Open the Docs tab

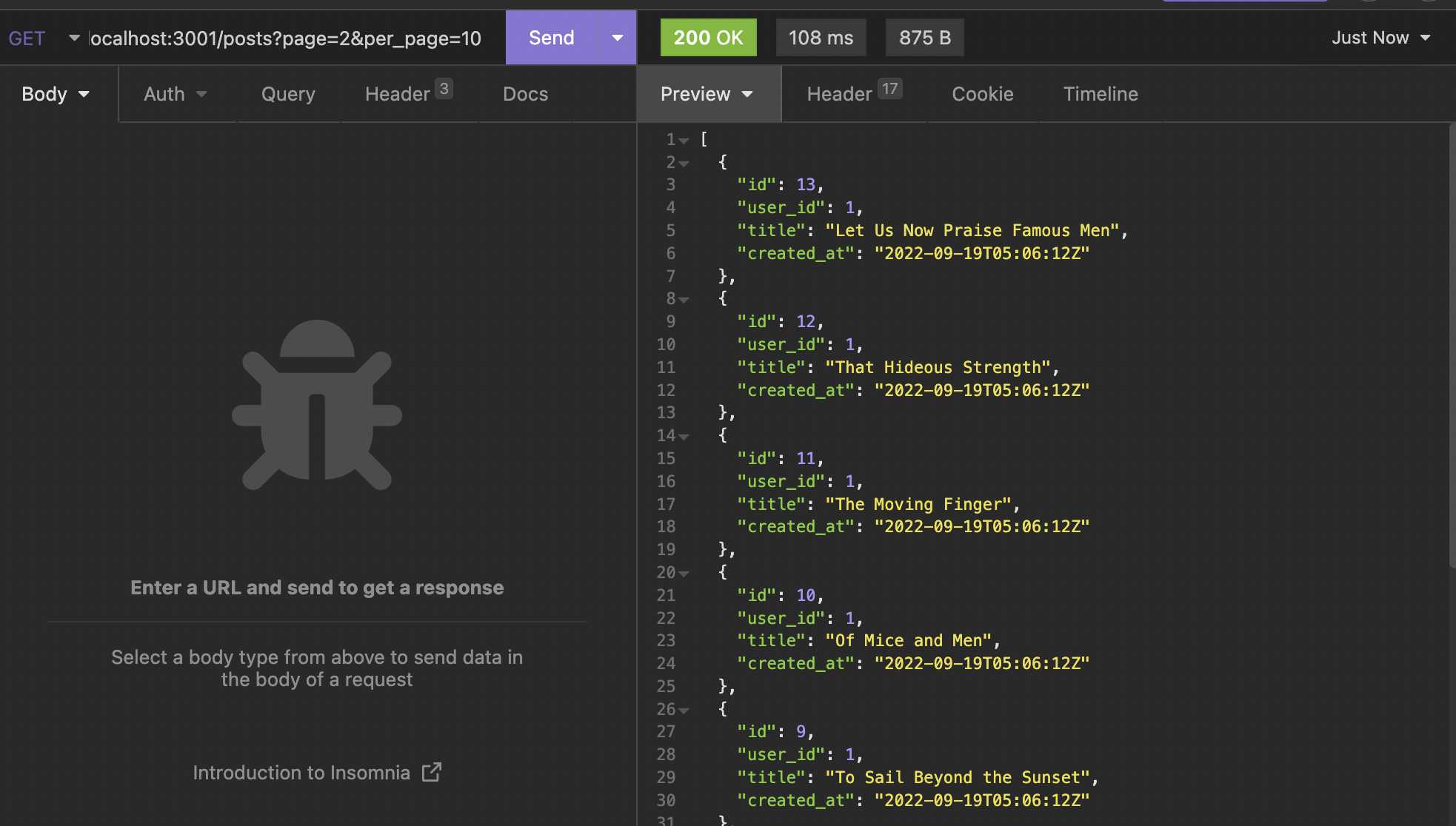pyautogui.click(x=525, y=94)
